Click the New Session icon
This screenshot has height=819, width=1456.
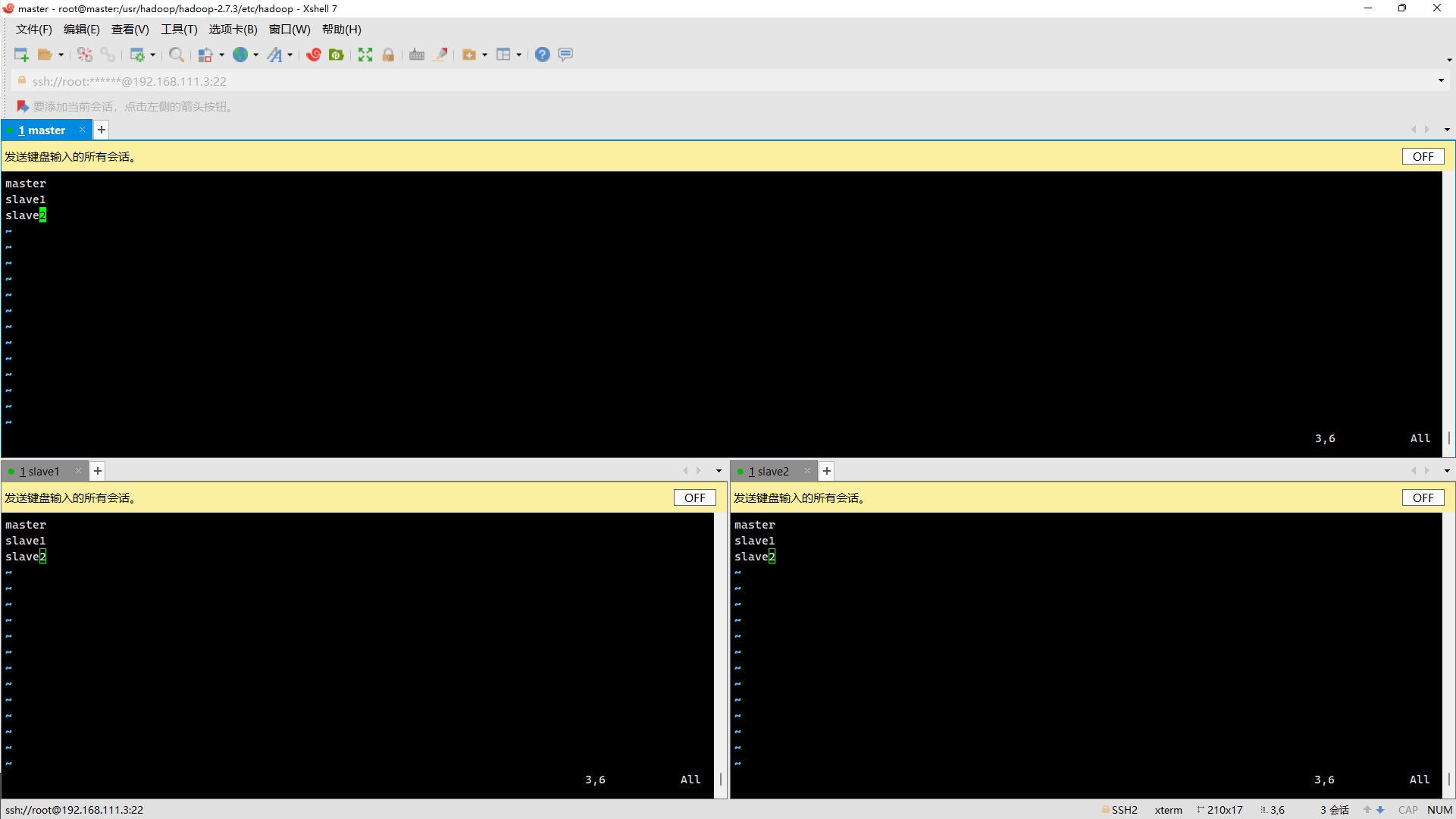coord(21,55)
